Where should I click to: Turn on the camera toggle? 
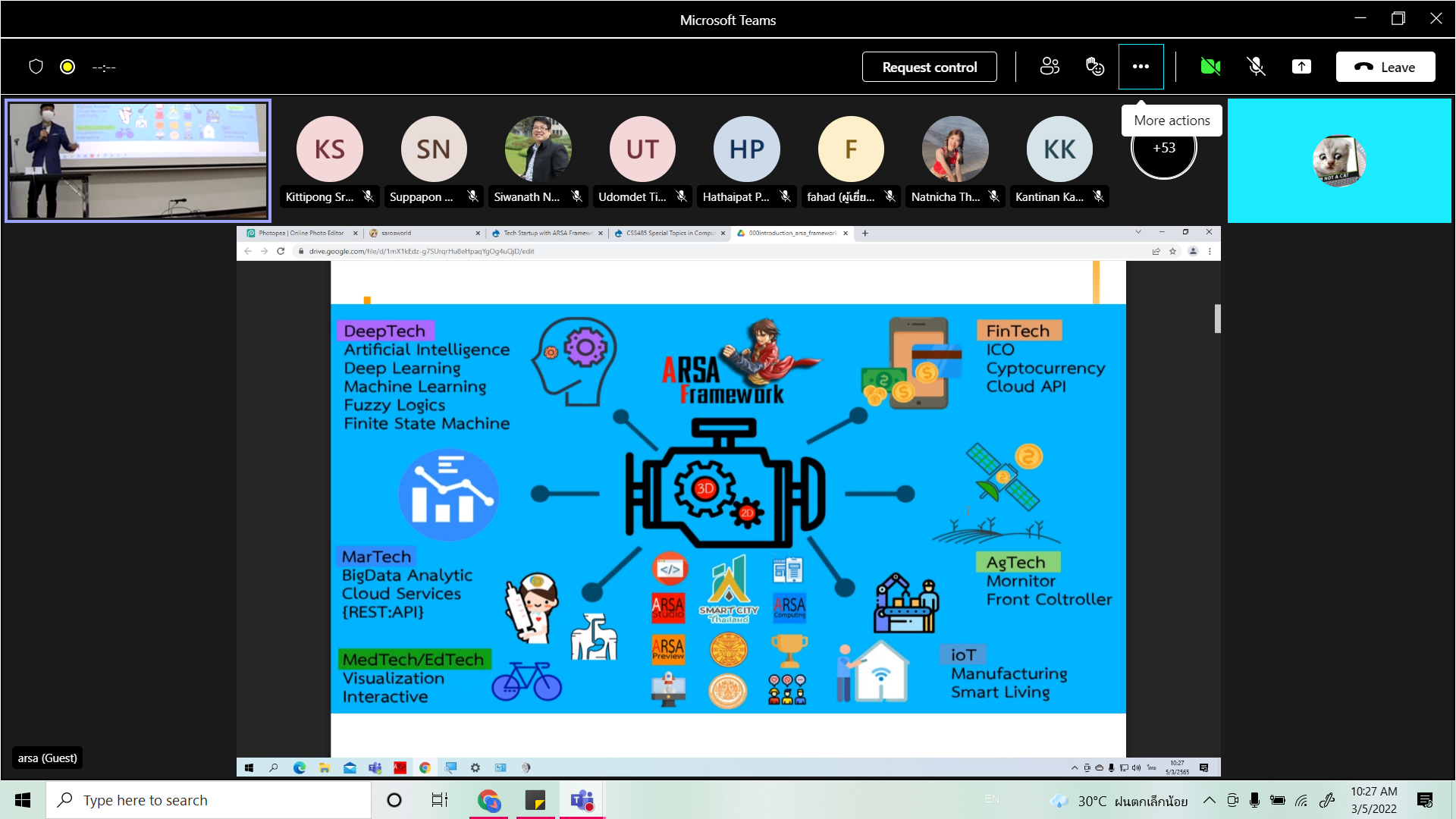(x=1210, y=67)
